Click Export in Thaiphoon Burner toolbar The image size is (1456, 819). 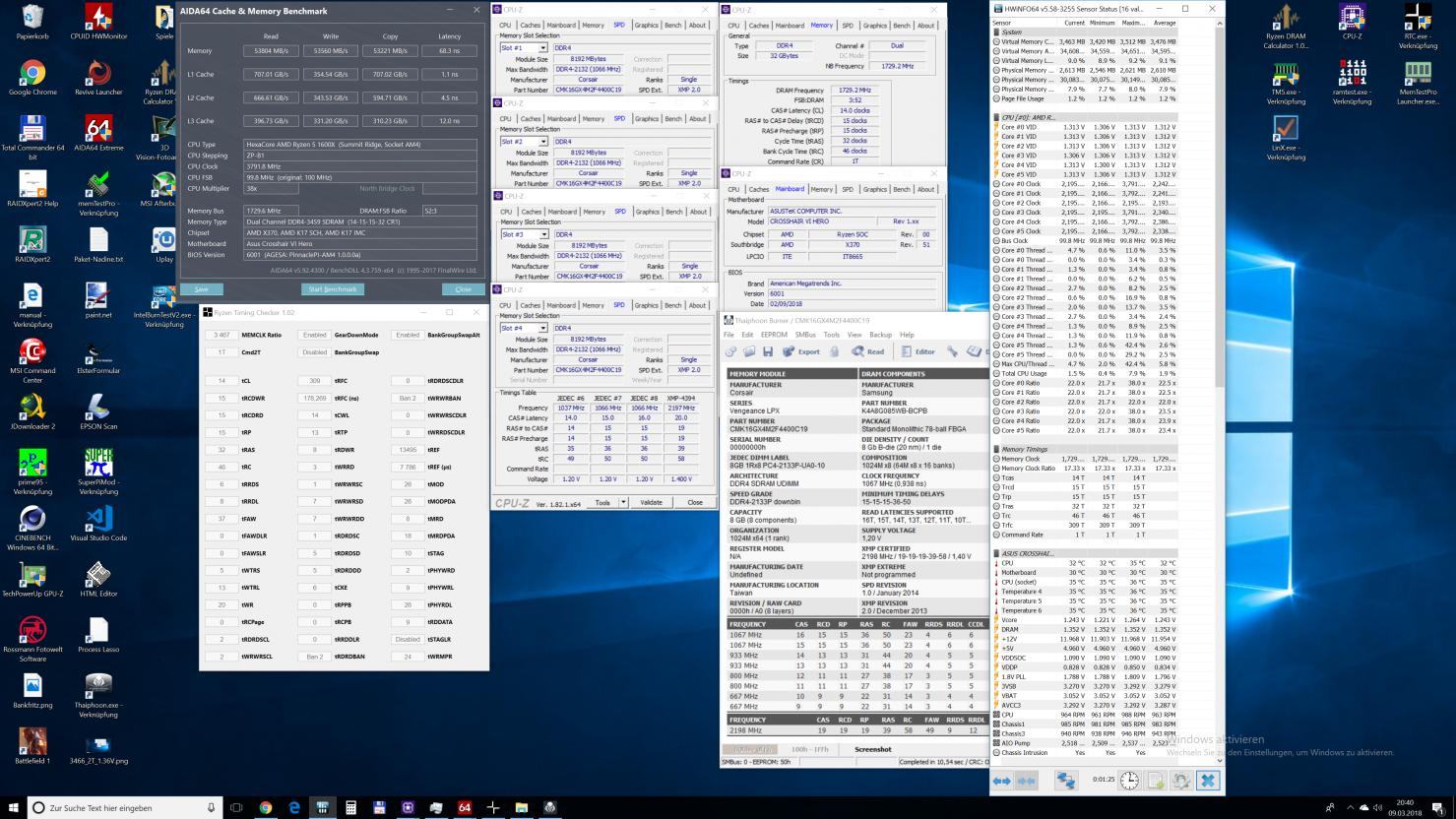point(800,351)
